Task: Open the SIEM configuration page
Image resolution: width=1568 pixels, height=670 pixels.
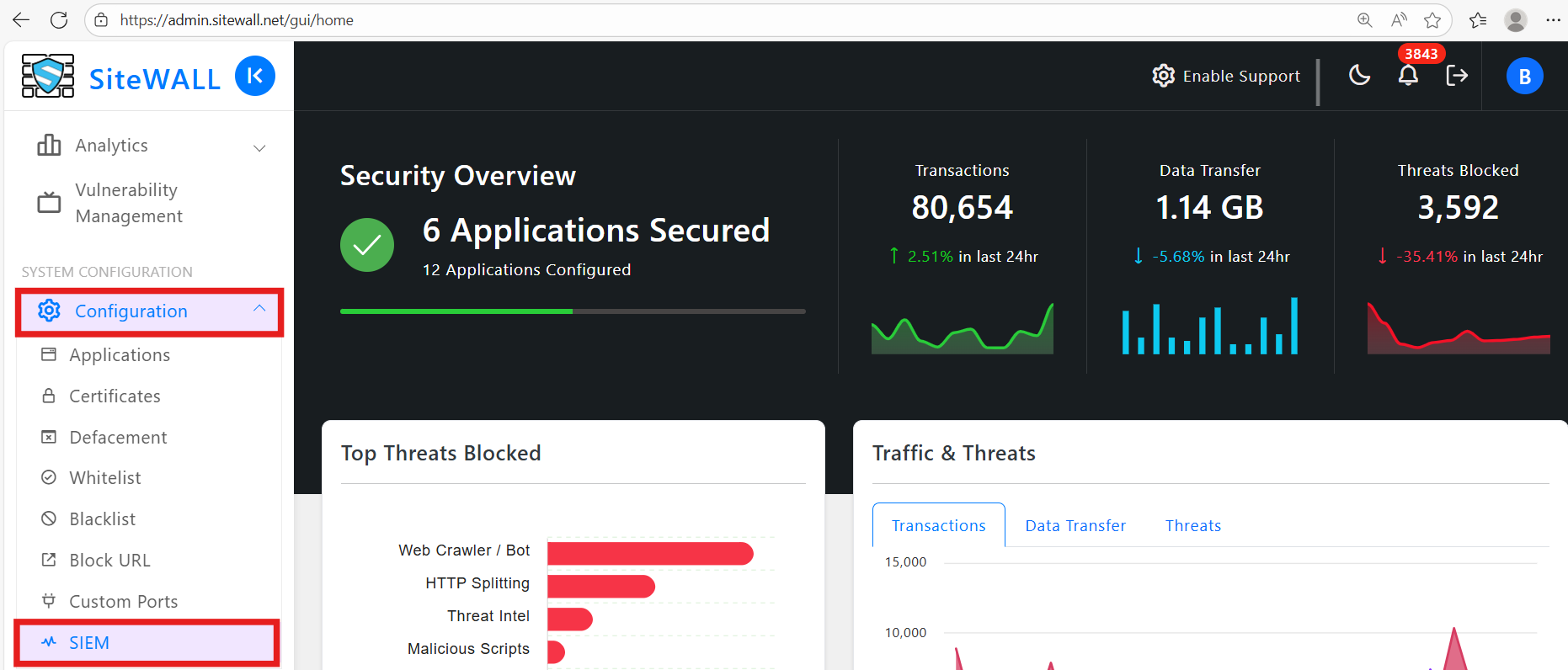Action: pos(89,643)
